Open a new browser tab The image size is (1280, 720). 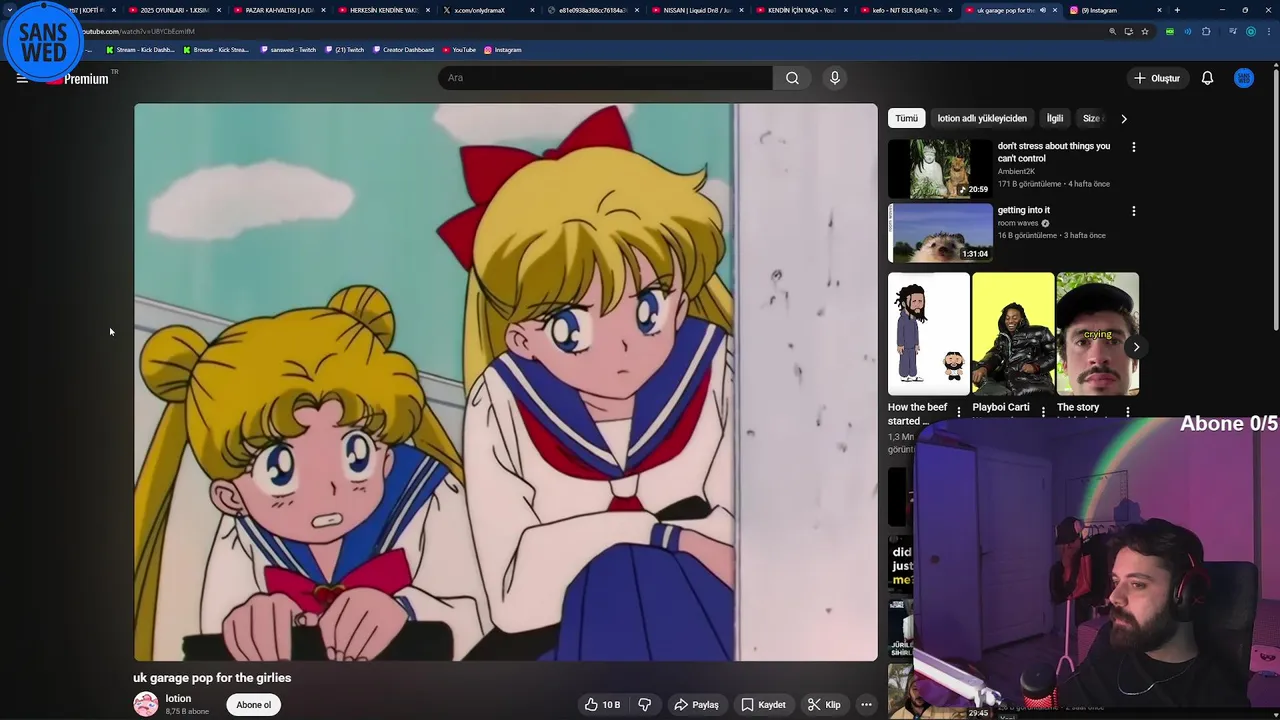[x=1177, y=10]
